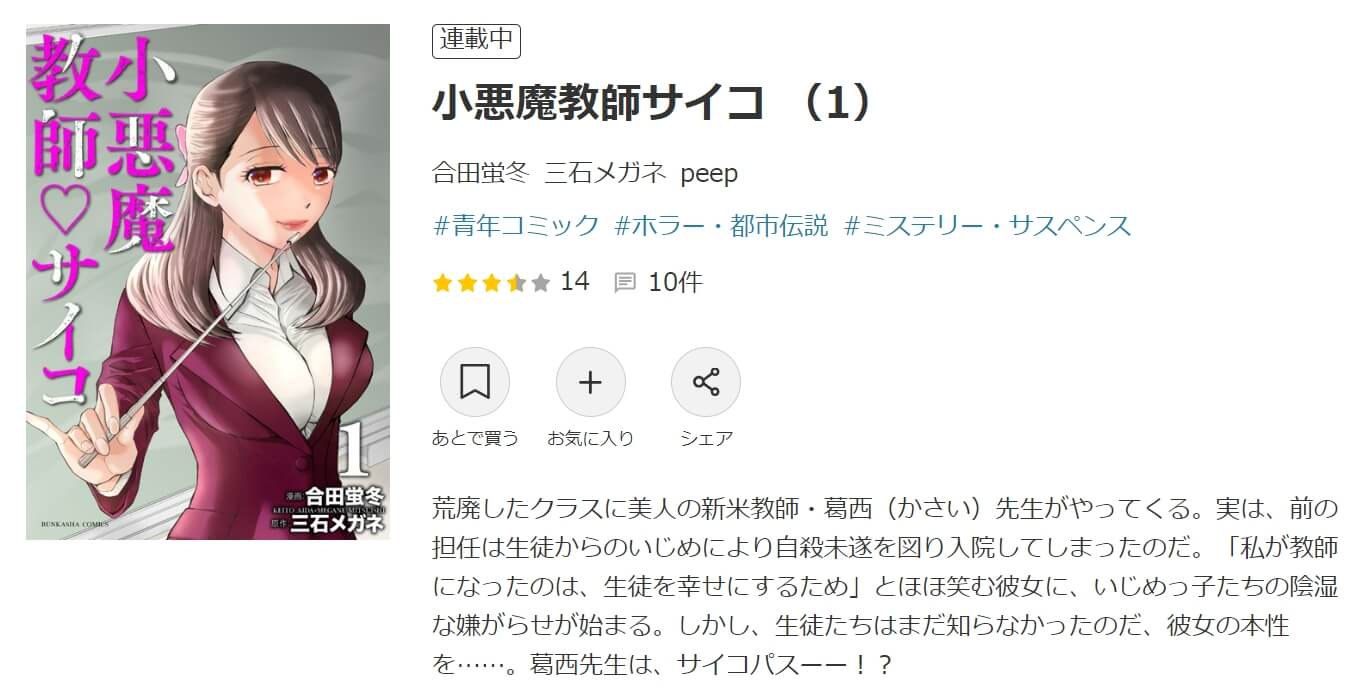
Task: Click the synopsis description text
Action: pyautogui.click(x=885, y=586)
